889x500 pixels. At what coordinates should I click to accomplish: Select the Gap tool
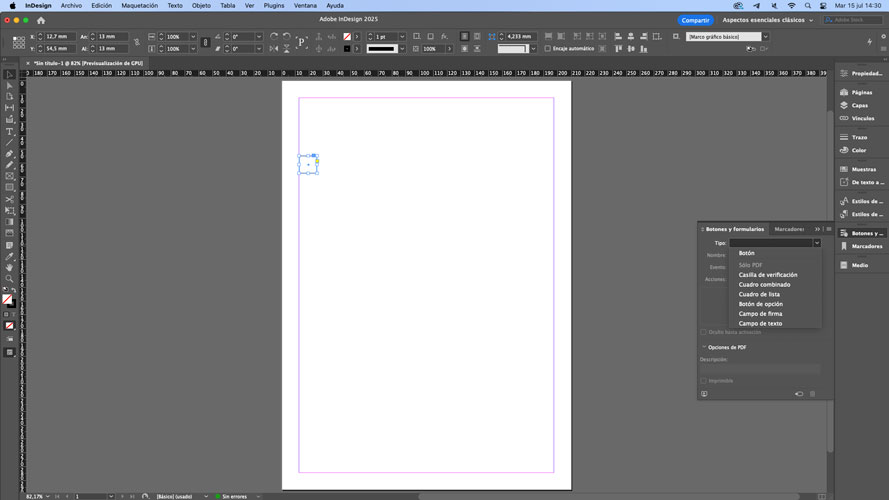point(10,108)
